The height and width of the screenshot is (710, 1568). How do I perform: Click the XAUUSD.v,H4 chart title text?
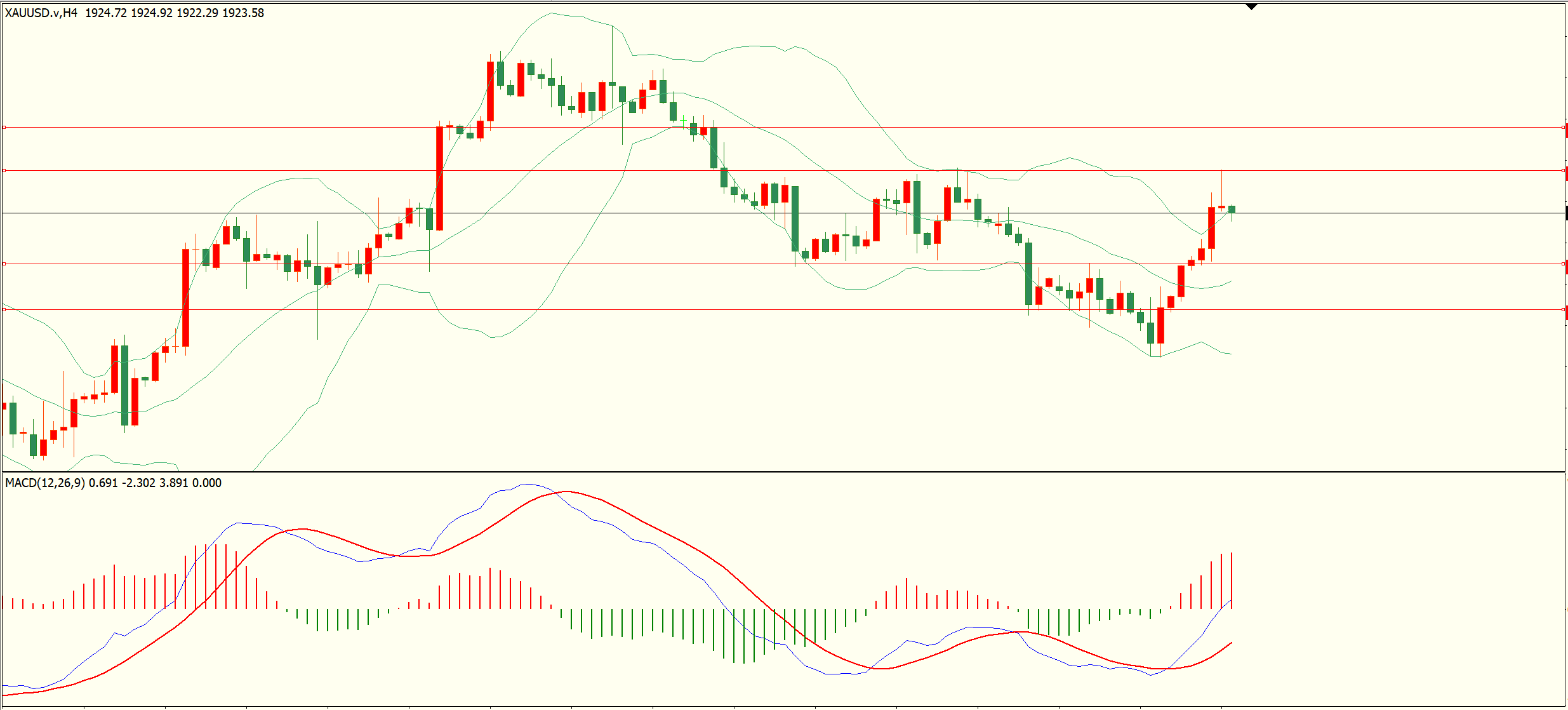41,13
